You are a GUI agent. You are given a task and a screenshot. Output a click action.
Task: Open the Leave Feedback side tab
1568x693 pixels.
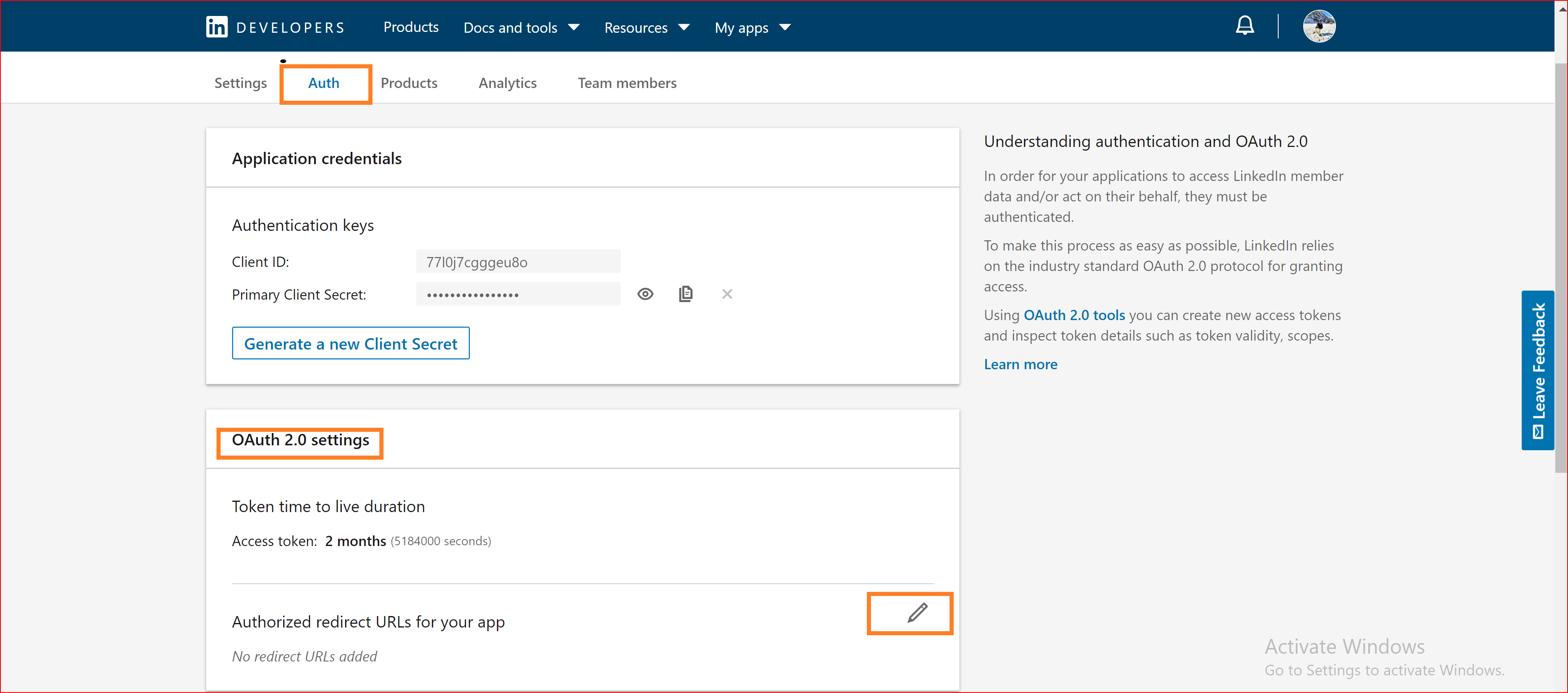1538,370
